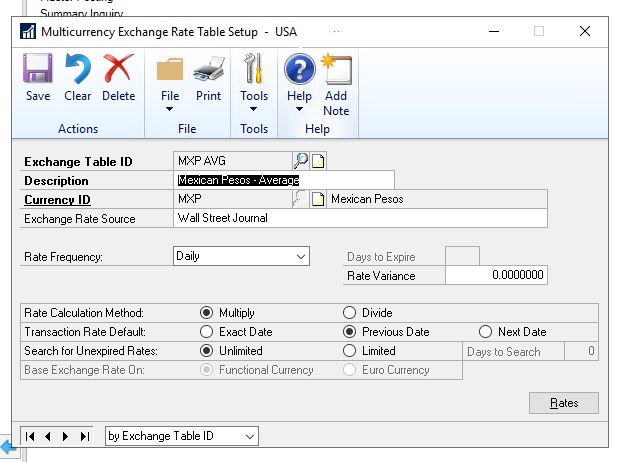The height and width of the screenshot is (462, 624).
Task: Add a note with Add Note icon
Action: pos(336,72)
